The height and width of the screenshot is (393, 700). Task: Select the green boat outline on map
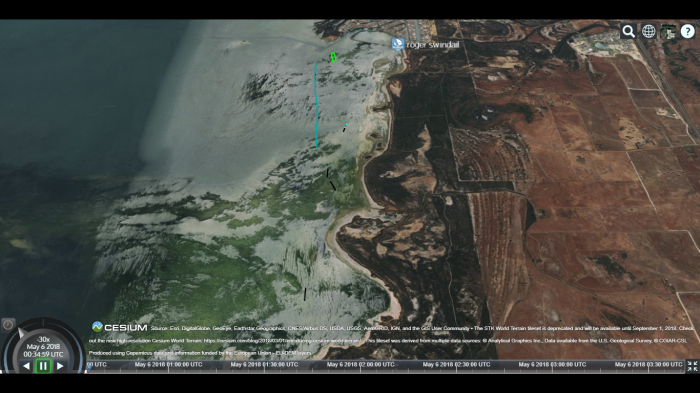[333, 57]
